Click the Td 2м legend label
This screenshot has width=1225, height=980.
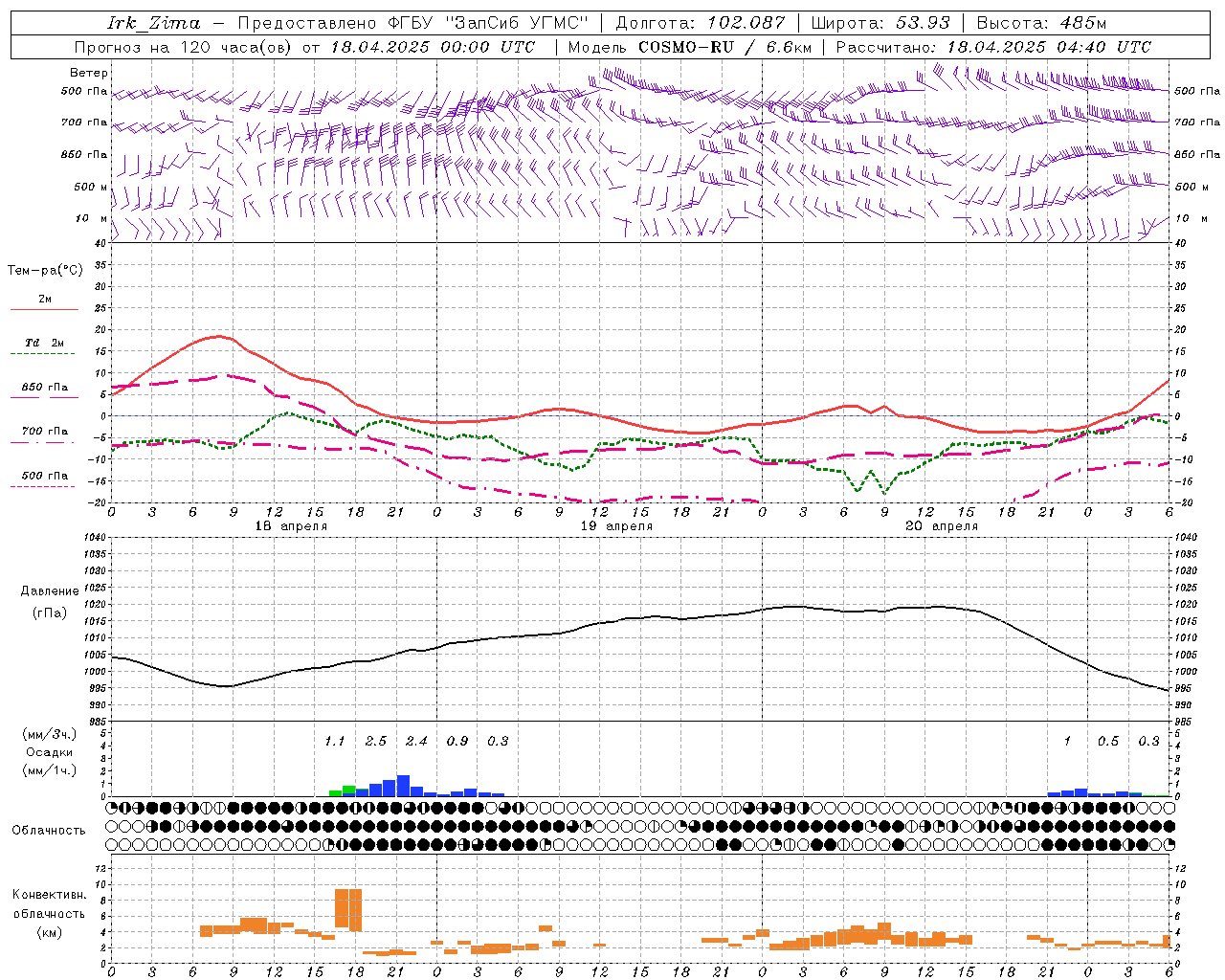(45, 343)
